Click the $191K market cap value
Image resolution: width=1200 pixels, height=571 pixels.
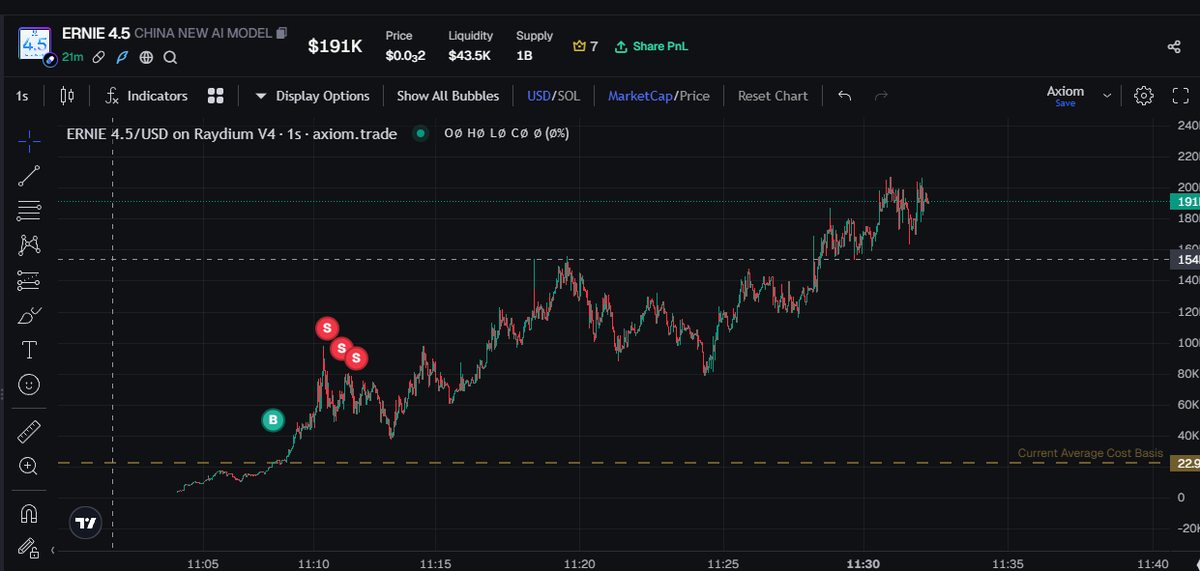(335, 46)
